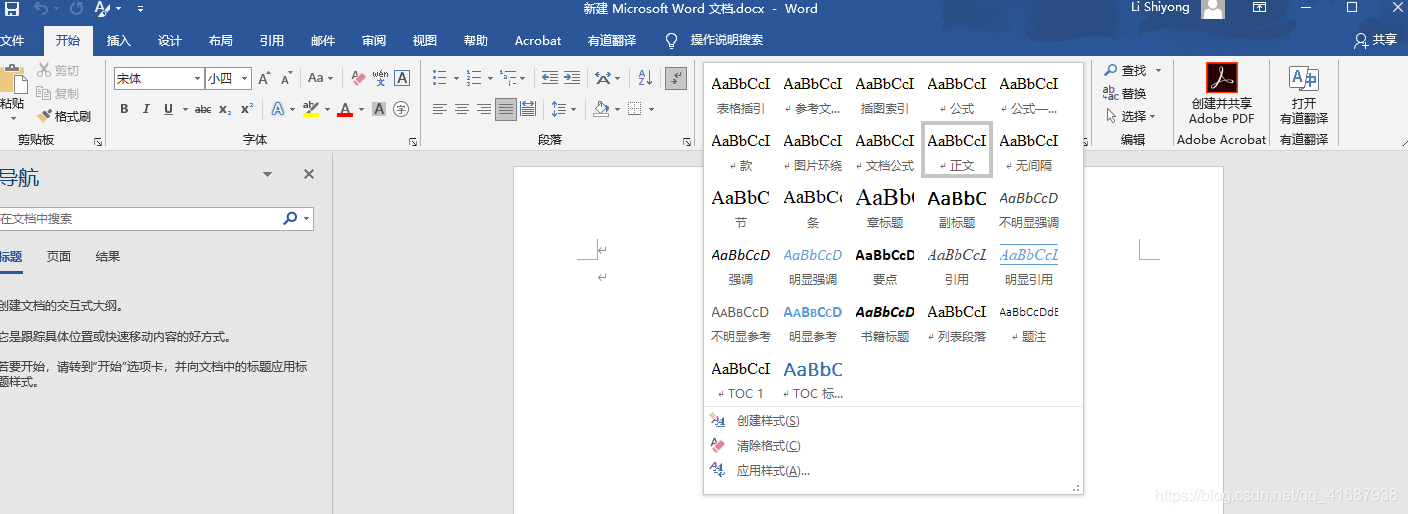
Task: Toggle justify alignment
Action: [506, 109]
